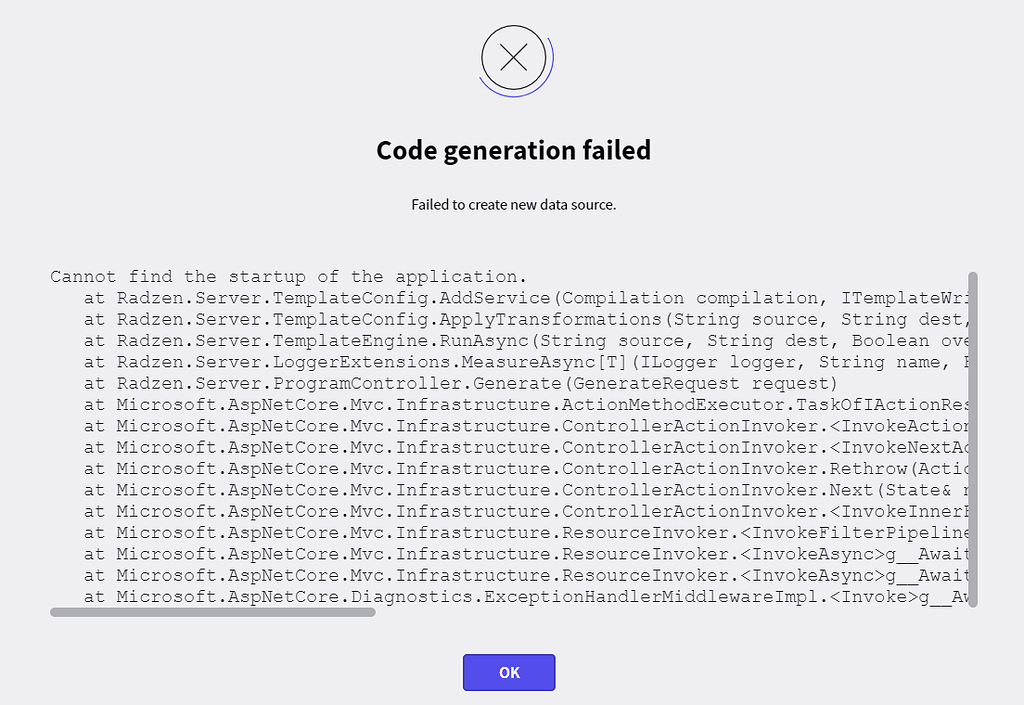Select the ControllerActionInvoker InvokeAction line
The width and height of the screenshot is (1024, 705).
tap(526, 426)
